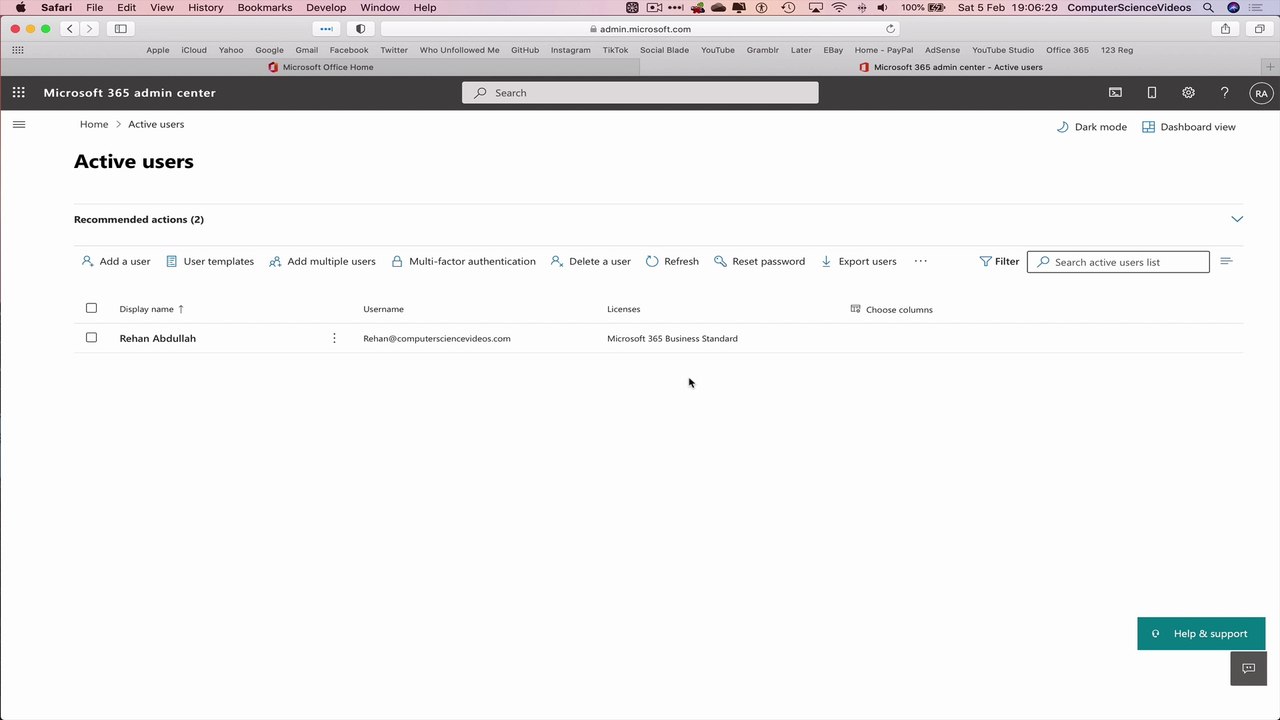Click Safari back button
This screenshot has width=1280, height=720.
click(x=70, y=29)
